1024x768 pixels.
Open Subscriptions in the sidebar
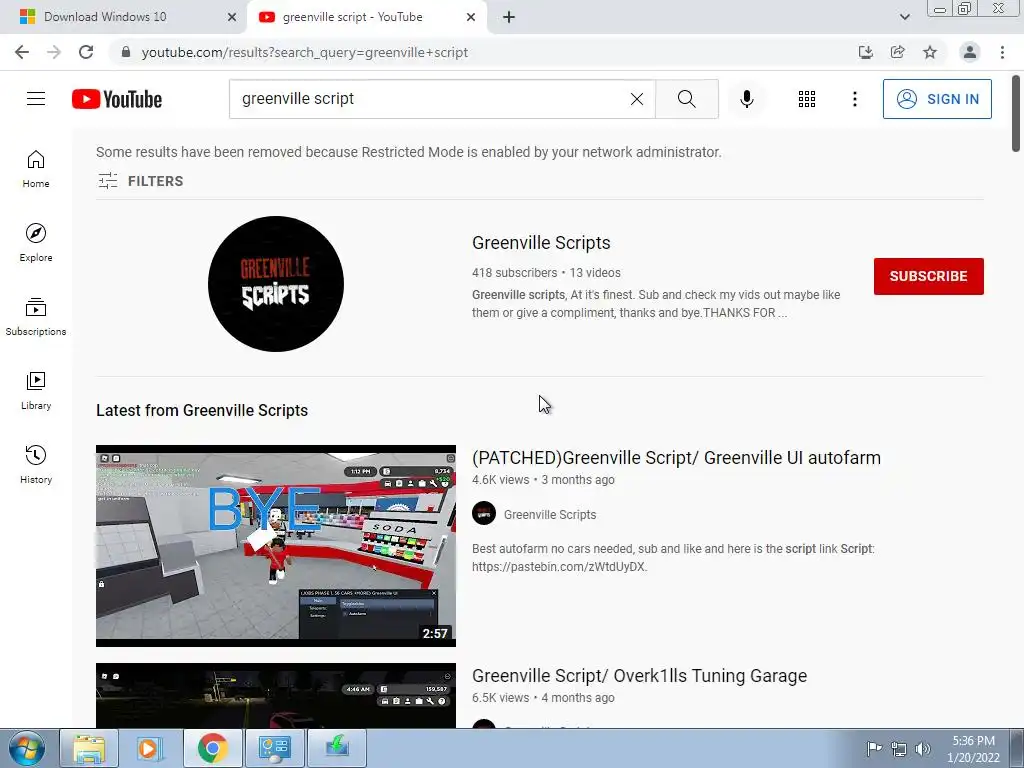pos(36,316)
